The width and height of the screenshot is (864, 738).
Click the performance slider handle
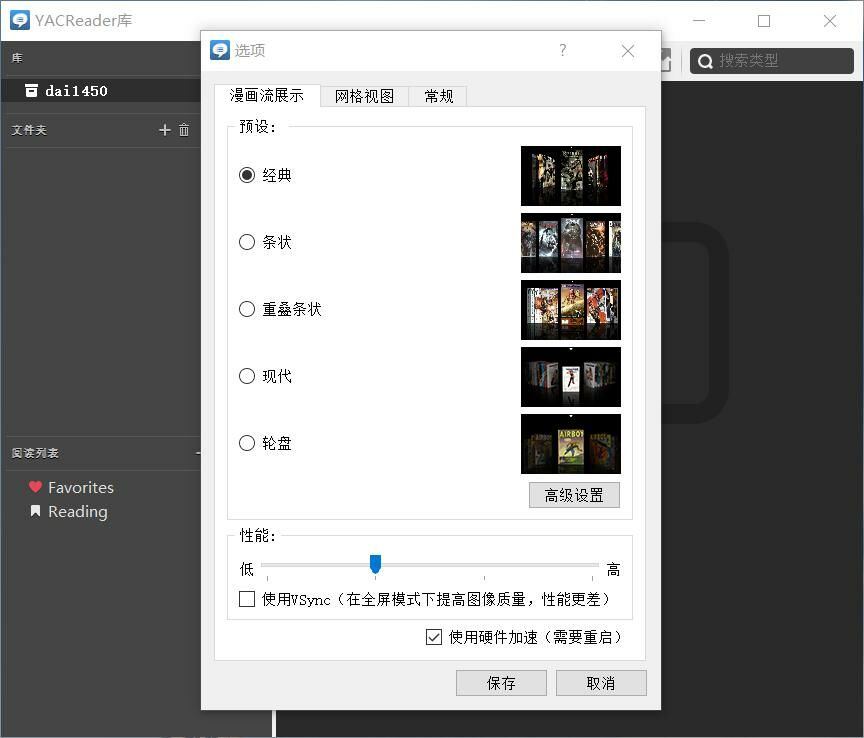375,565
